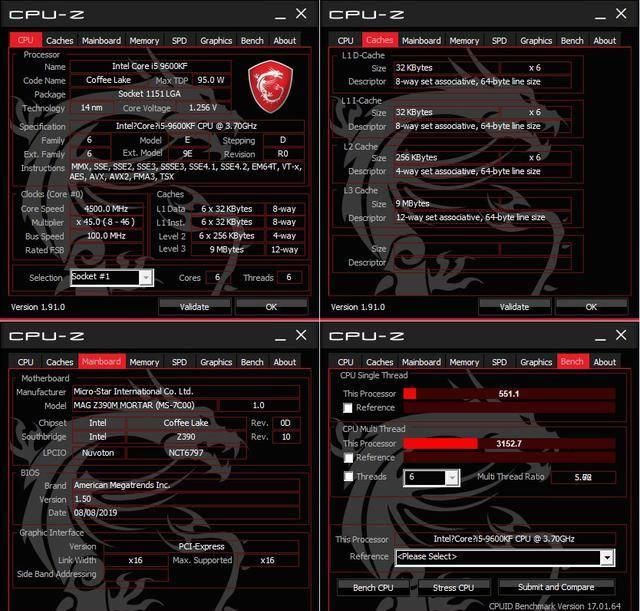The image size is (640, 611).
Task: Open SPD tab in Mainboard window
Action: 179,362
